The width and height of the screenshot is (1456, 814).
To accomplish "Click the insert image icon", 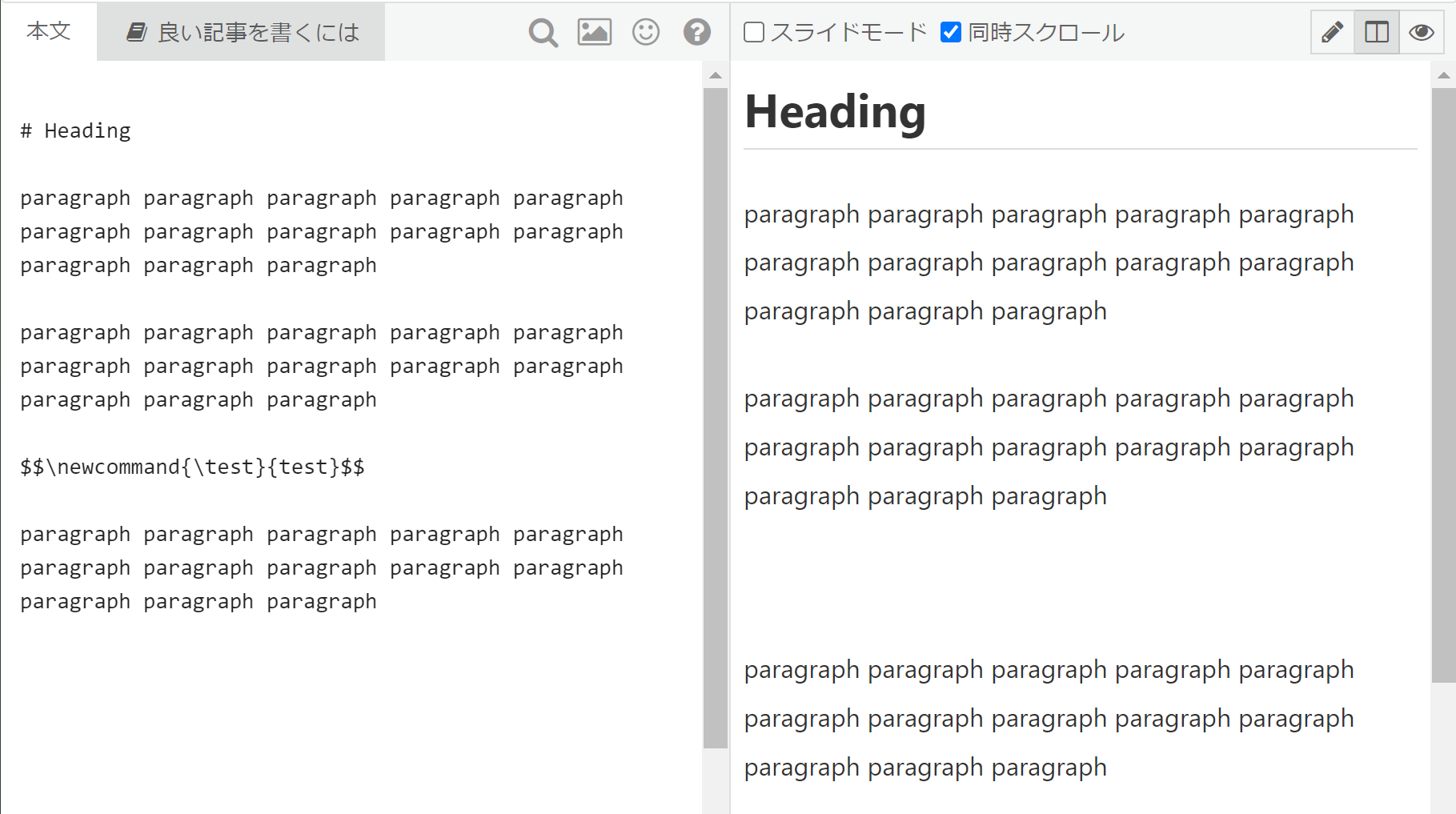I will click(595, 32).
